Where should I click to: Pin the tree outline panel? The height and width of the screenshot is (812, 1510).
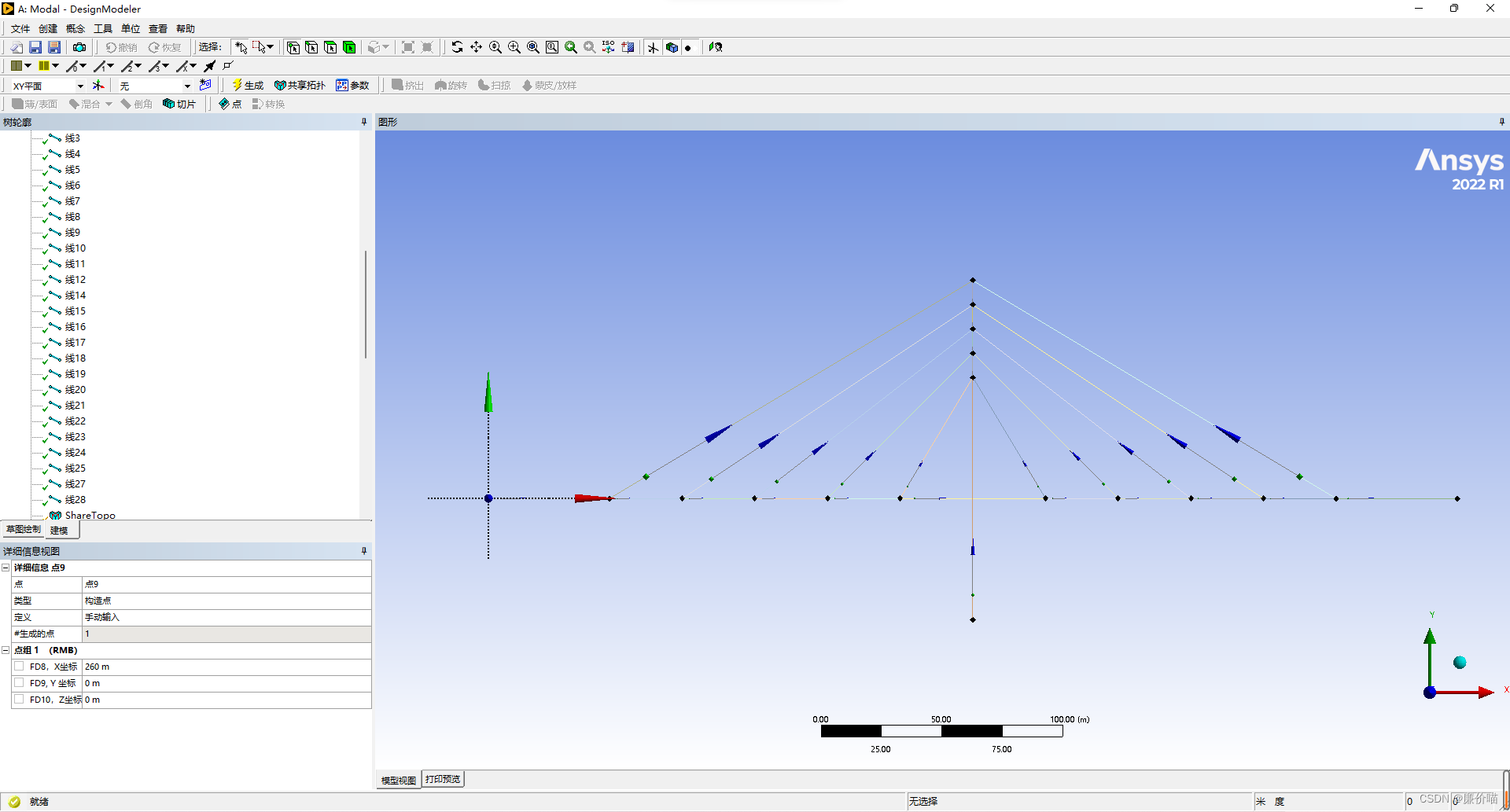(364, 122)
